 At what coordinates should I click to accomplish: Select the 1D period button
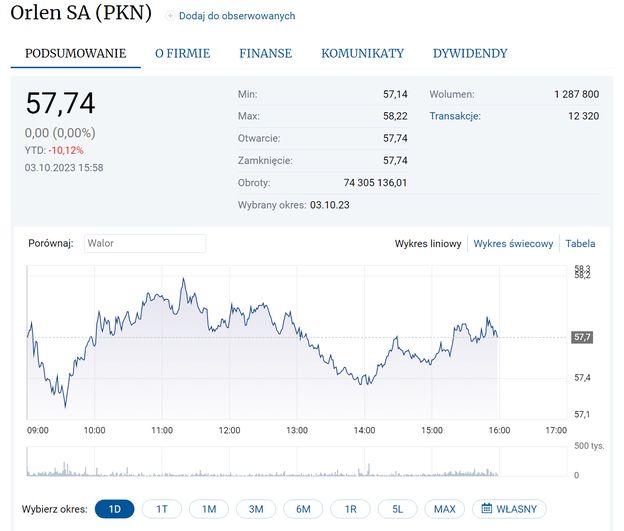(x=114, y=509)
